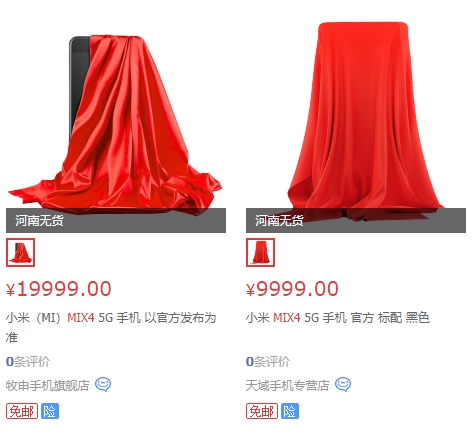This screenshot has height=441, width=476.
Task: Click the ¥19999.00 price
Action: (59, 289)
